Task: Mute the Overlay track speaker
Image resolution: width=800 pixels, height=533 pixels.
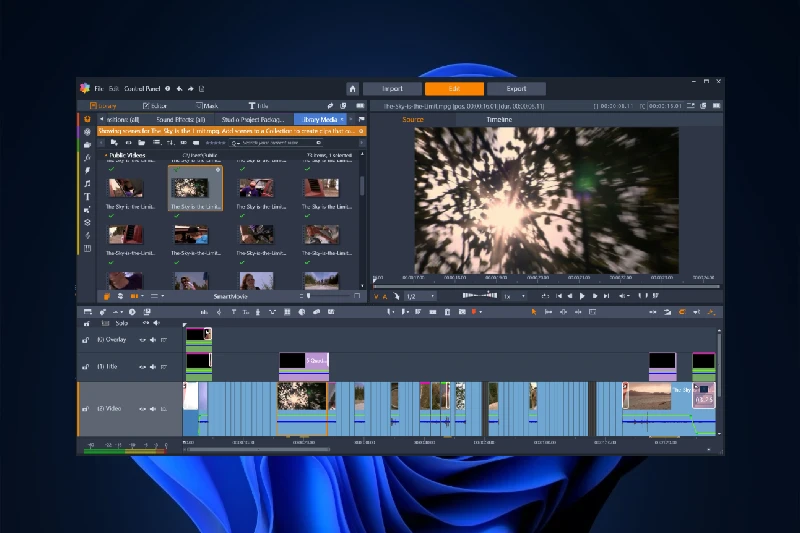Action: (x=153, y=340)
